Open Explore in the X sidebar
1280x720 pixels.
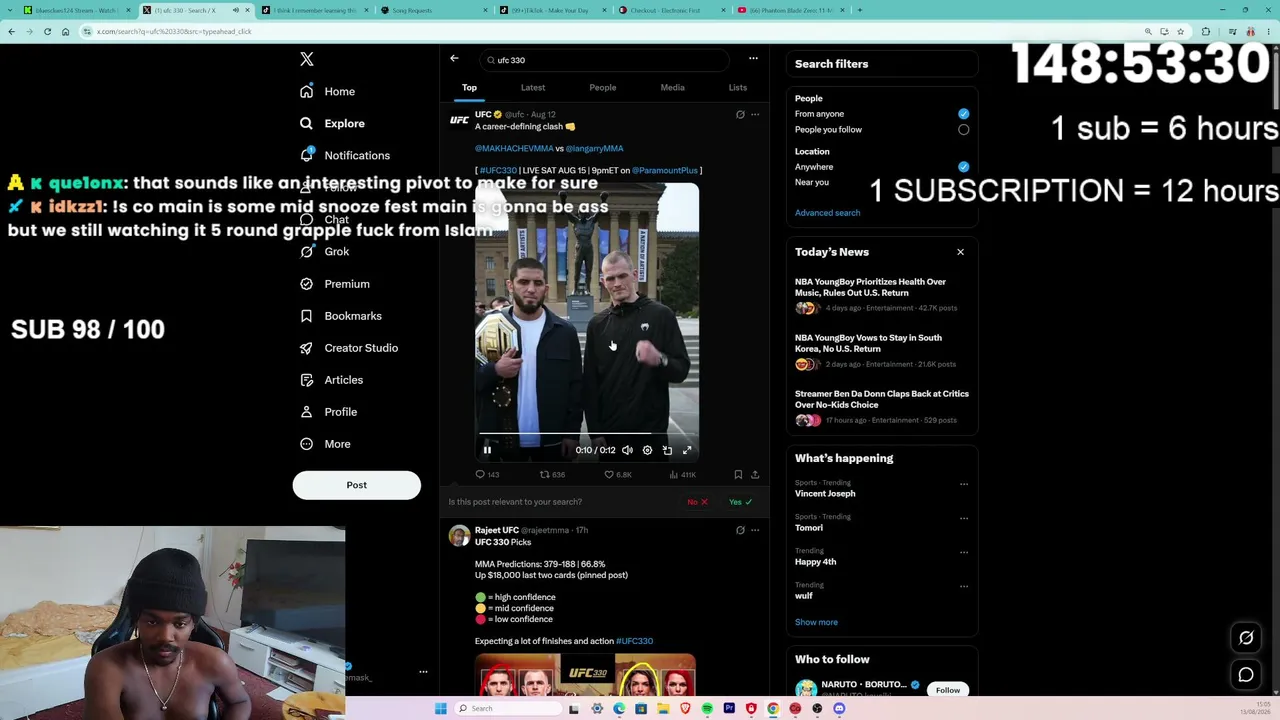point(332,124)
